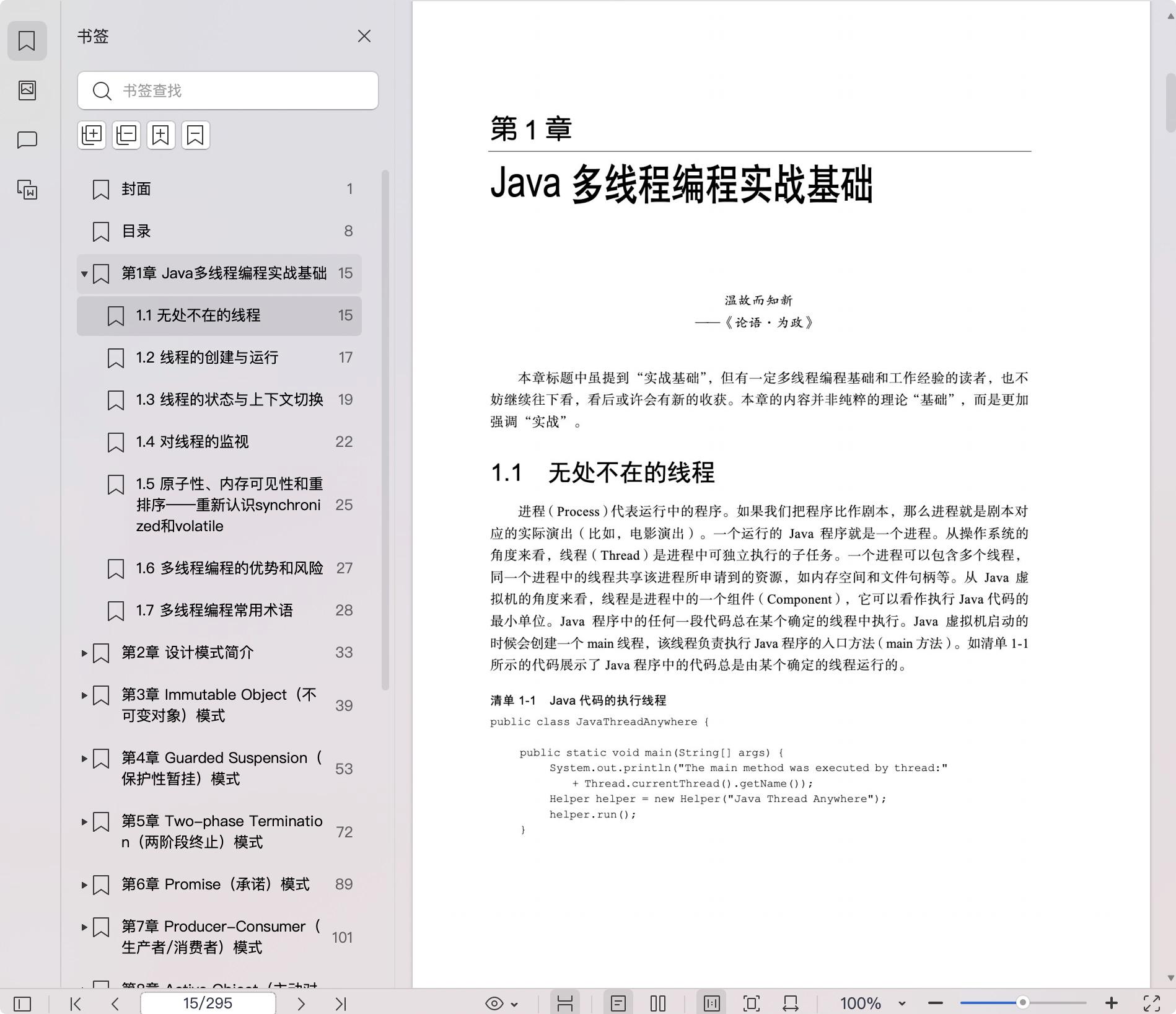The height and width of the screenshot is (1014, 1176).
Task: Click the expand all bookmarks icon
Action: [92, 134]
